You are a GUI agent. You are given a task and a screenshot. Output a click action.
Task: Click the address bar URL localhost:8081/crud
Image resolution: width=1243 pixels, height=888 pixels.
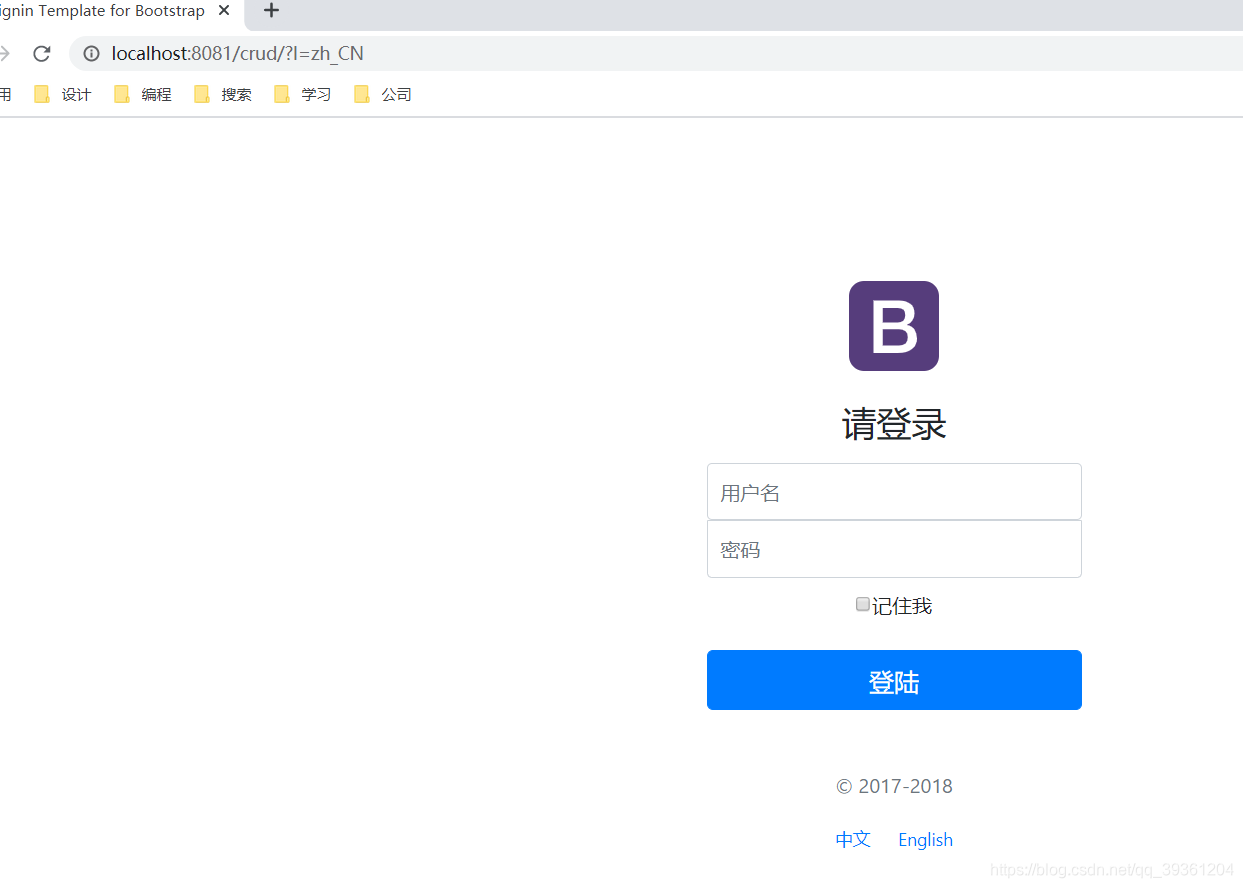click(237, 54)
